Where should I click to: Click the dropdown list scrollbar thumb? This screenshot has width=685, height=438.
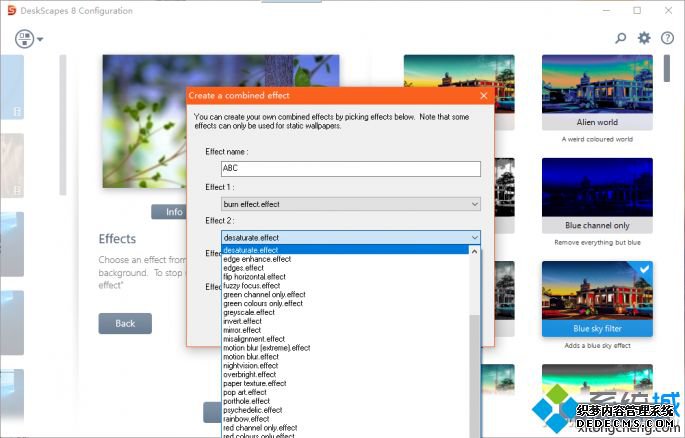point(474,376)
